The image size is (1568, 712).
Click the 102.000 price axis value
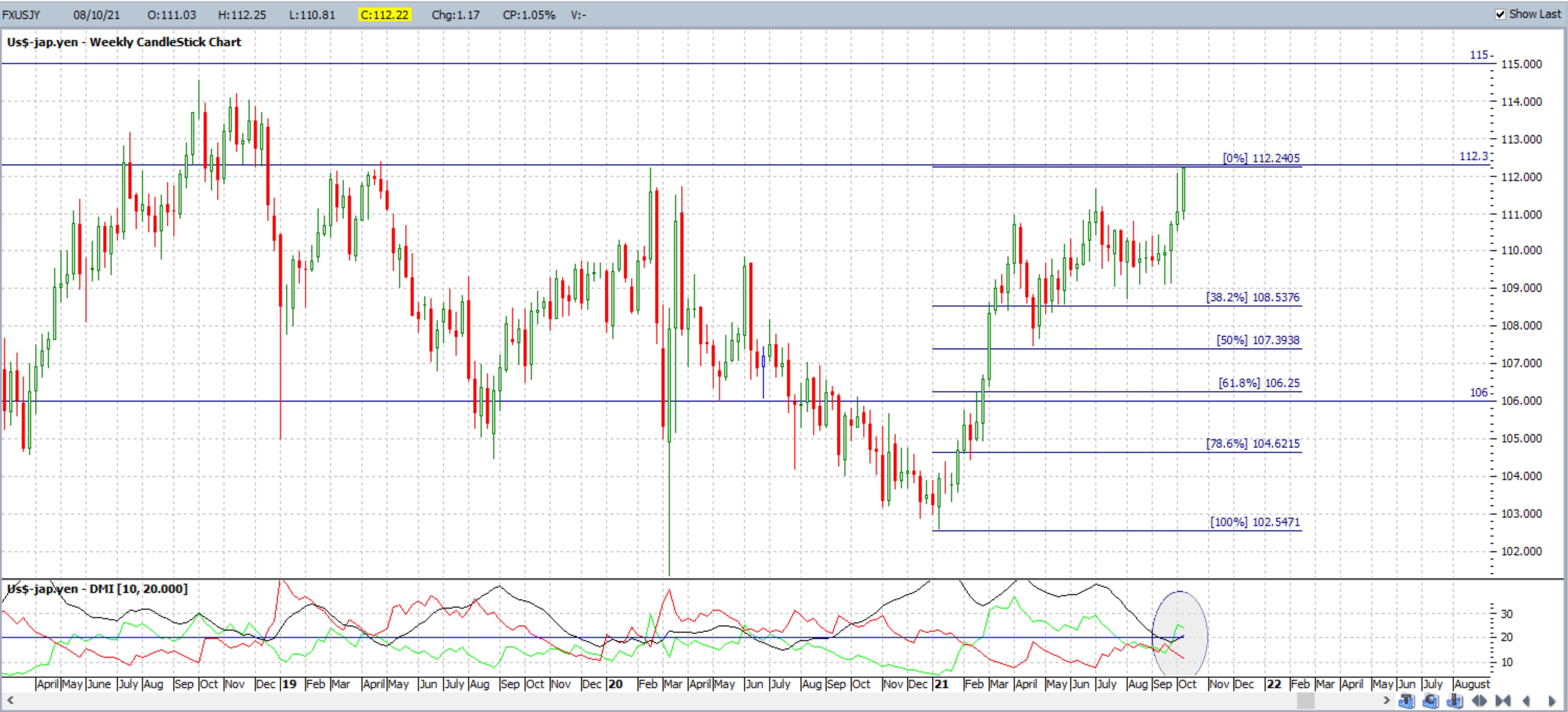click(x=1522, y=551)
